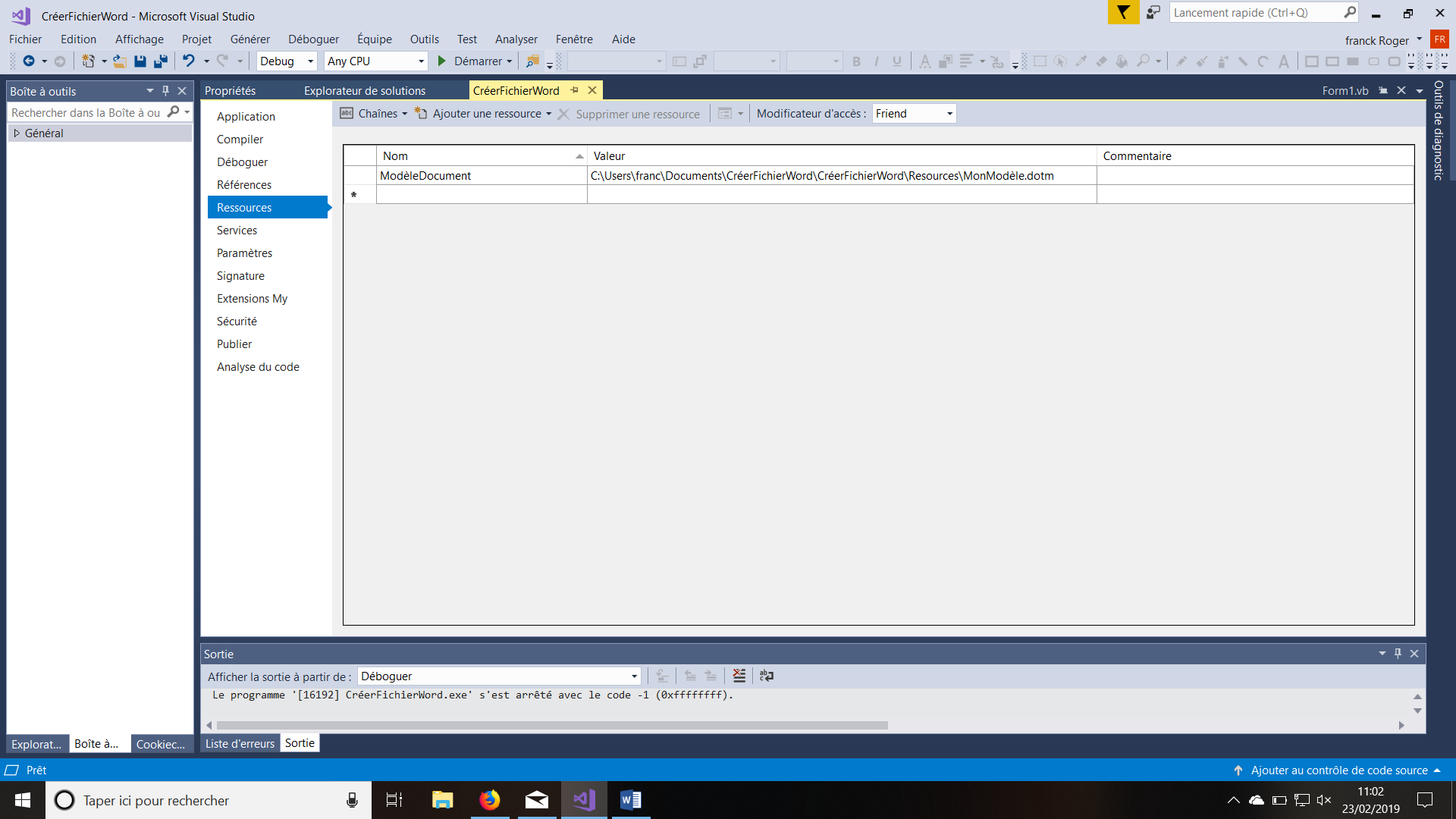Click the Chaînes dropdown arrow
1456x819 pixels.
tap(405, 113)
